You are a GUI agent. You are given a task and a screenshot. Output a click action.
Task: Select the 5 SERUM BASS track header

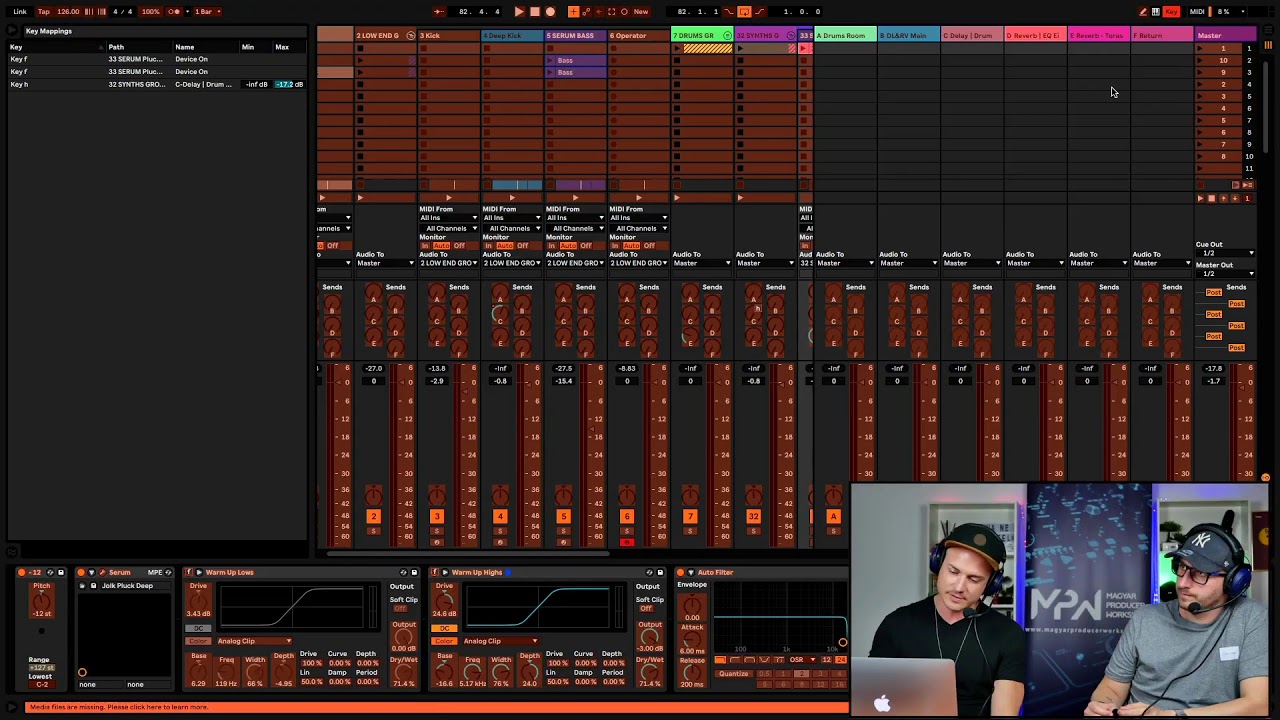point(576,35)
